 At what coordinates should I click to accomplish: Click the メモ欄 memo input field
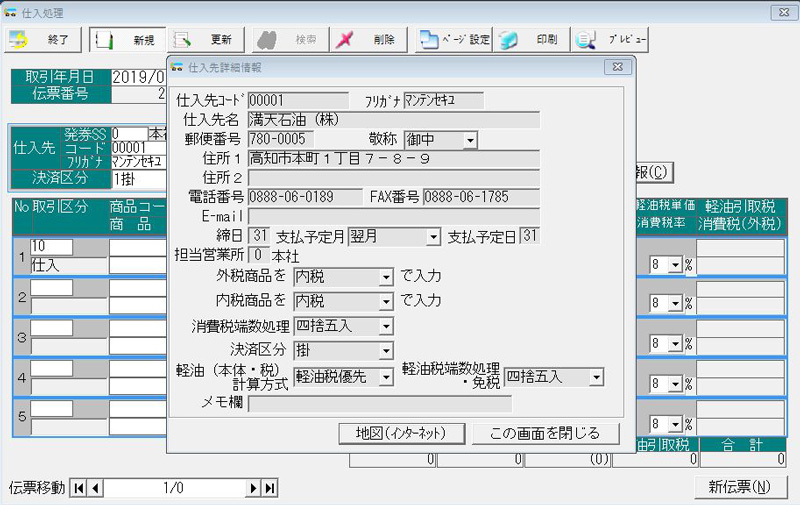coord(380,404)
